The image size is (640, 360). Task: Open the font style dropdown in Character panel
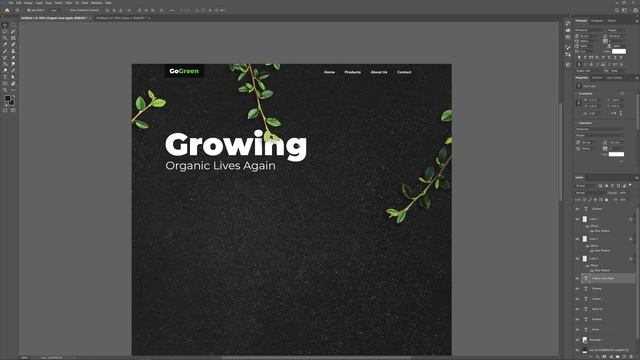(x=616, y=30)
